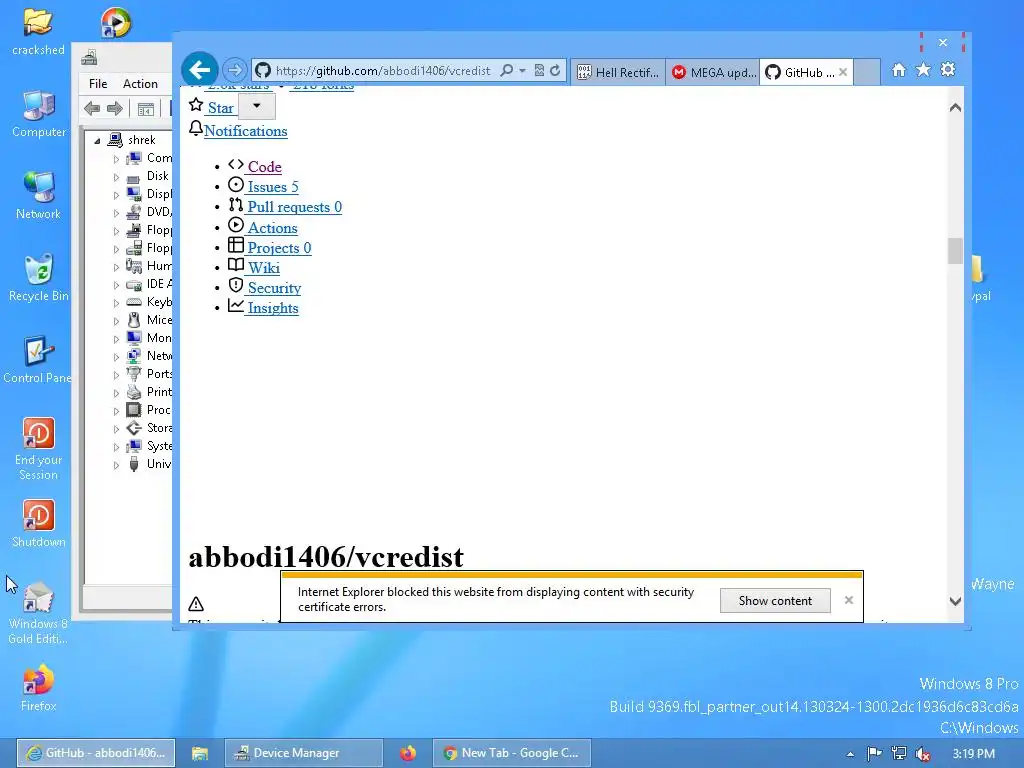
Task: Expand the Display adapters node
Action: pyautogui.click(x=116, y=195)
